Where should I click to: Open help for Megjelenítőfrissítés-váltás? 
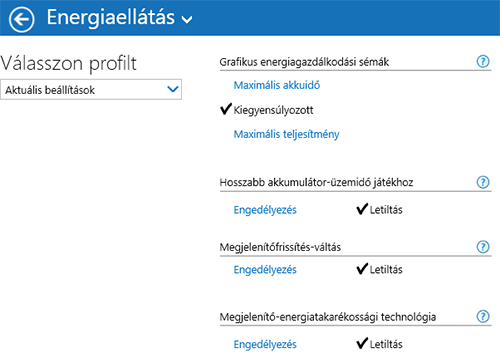[483, 247]
